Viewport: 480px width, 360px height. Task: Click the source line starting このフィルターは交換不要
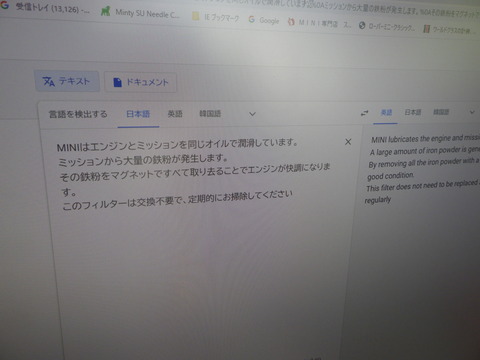pyautogui.click(x=177, y=200)
